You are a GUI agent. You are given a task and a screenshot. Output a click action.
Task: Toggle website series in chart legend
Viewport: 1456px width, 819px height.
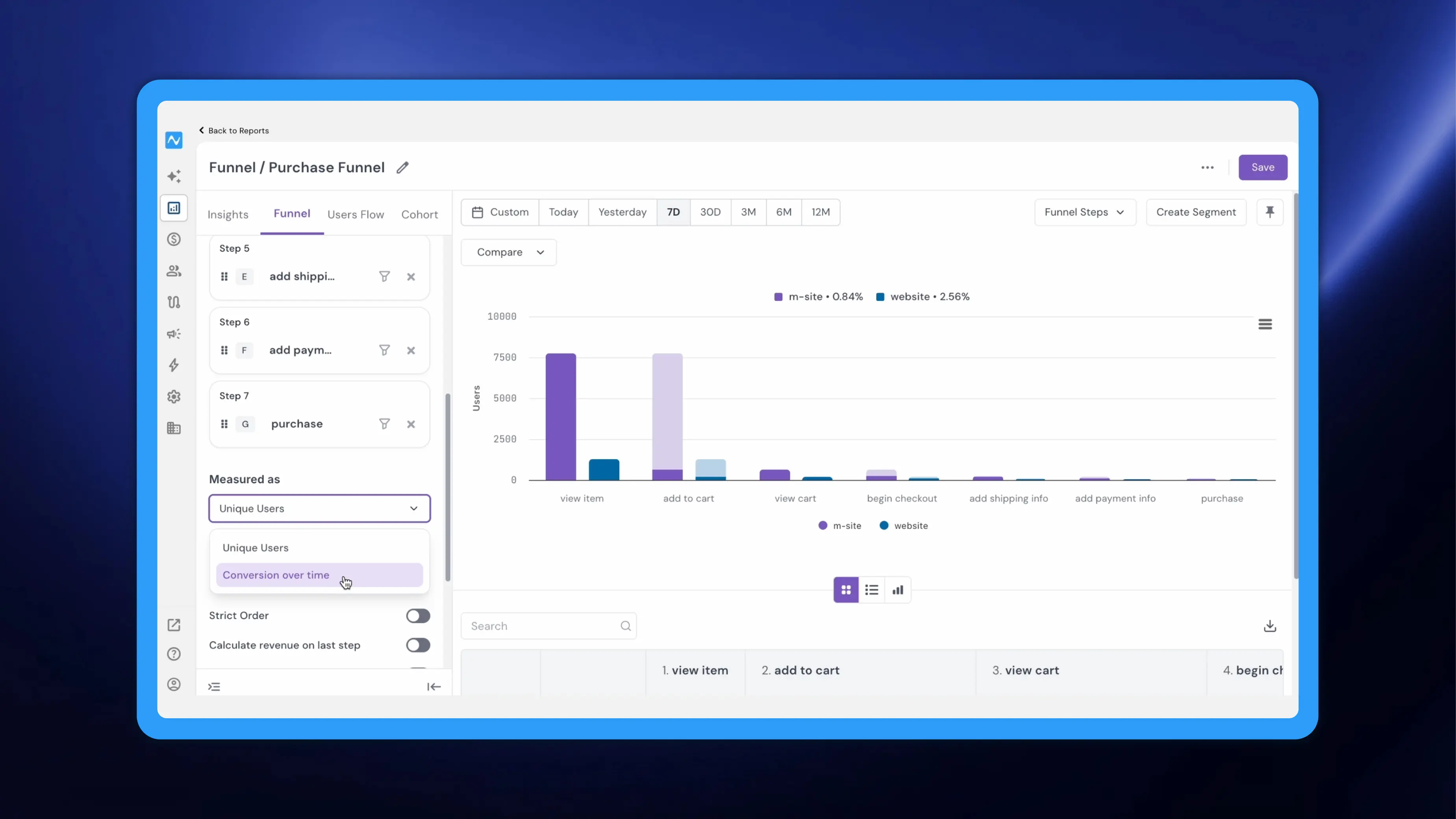tap(903, 526)
